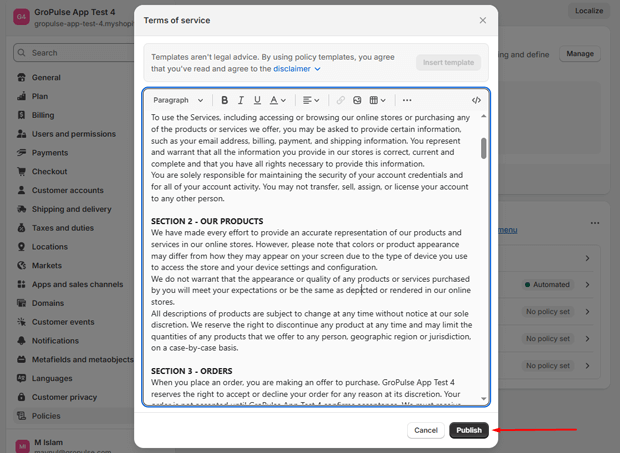
Task: Open the disclaimer link
Action: coord(292,69)
